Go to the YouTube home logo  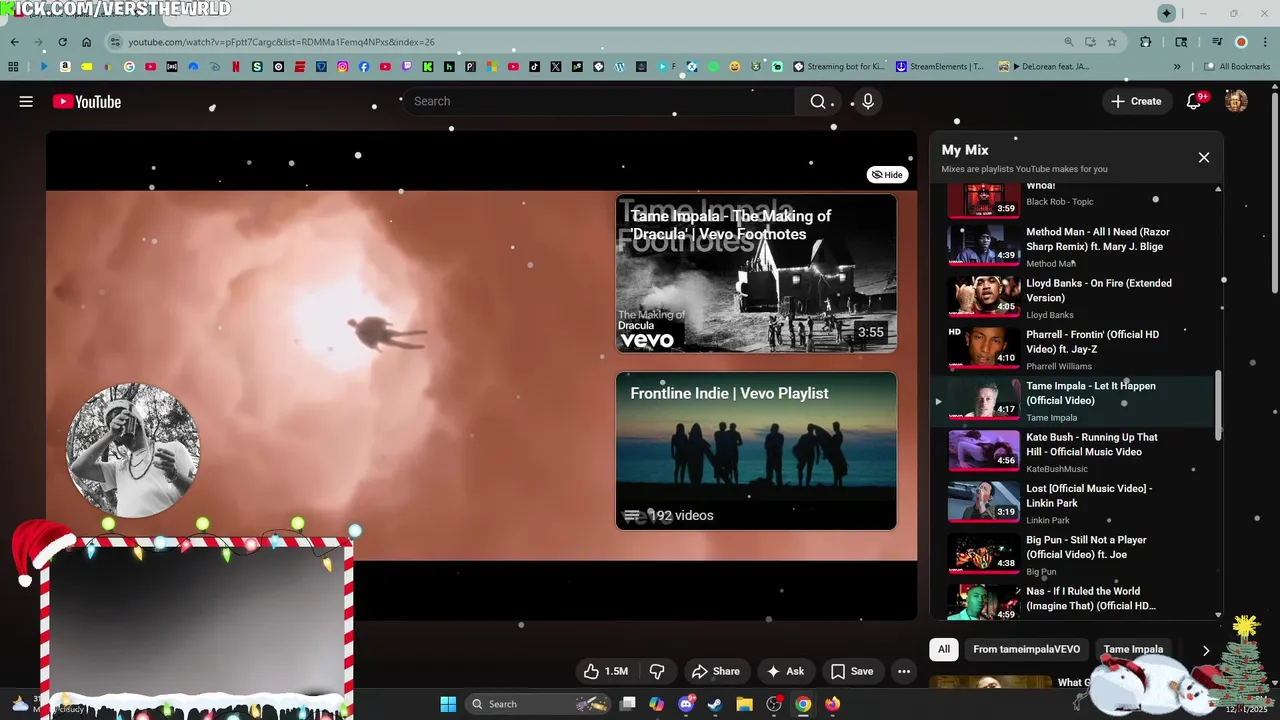coord(87,101)
